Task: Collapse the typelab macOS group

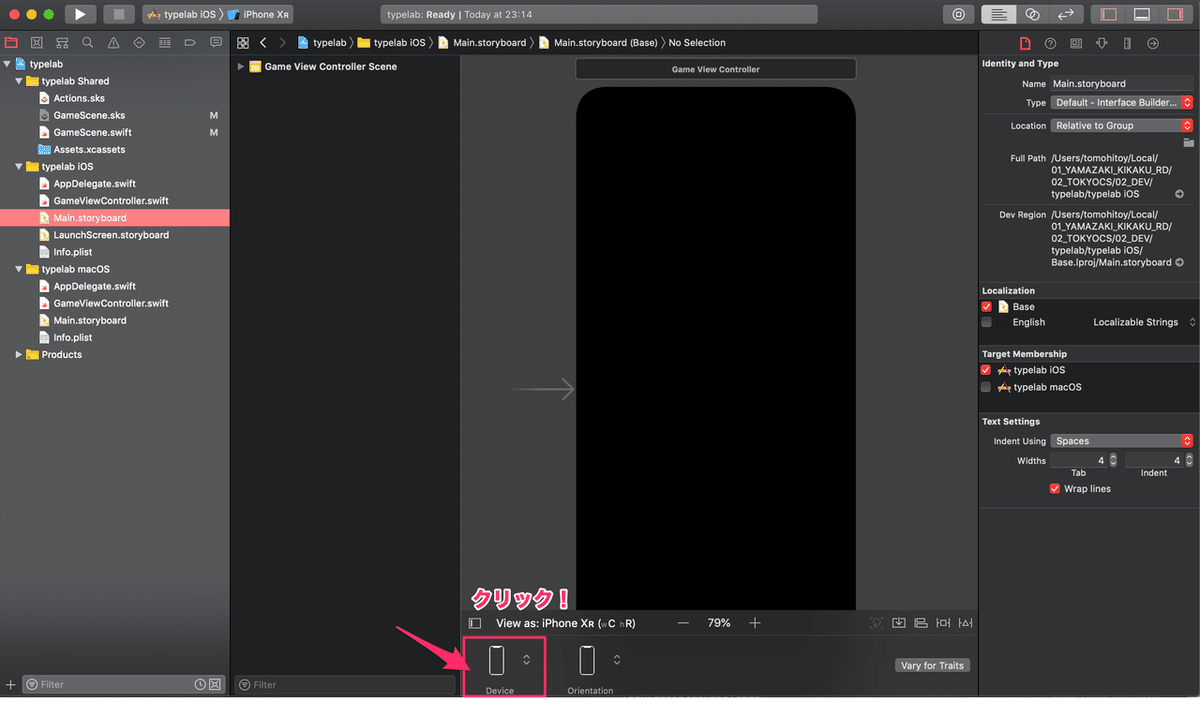Action: pos(19,269)
